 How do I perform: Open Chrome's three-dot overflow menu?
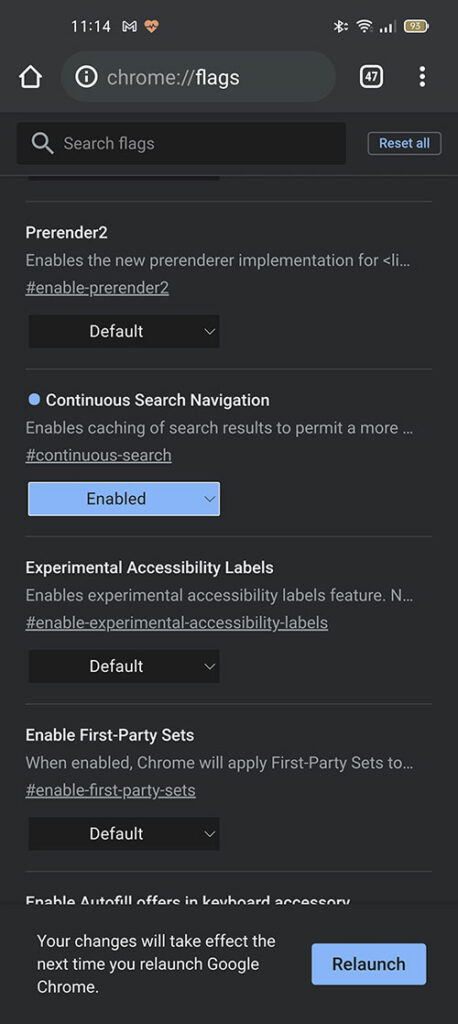(422, 77)
